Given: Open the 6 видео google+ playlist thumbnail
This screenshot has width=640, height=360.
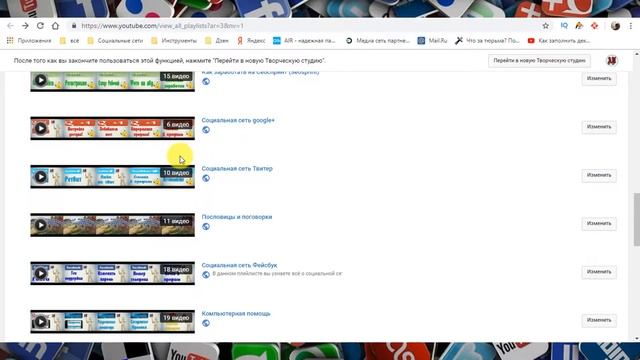Looking at the screenshot, I should pyautogui.click(x=113, y=128).
